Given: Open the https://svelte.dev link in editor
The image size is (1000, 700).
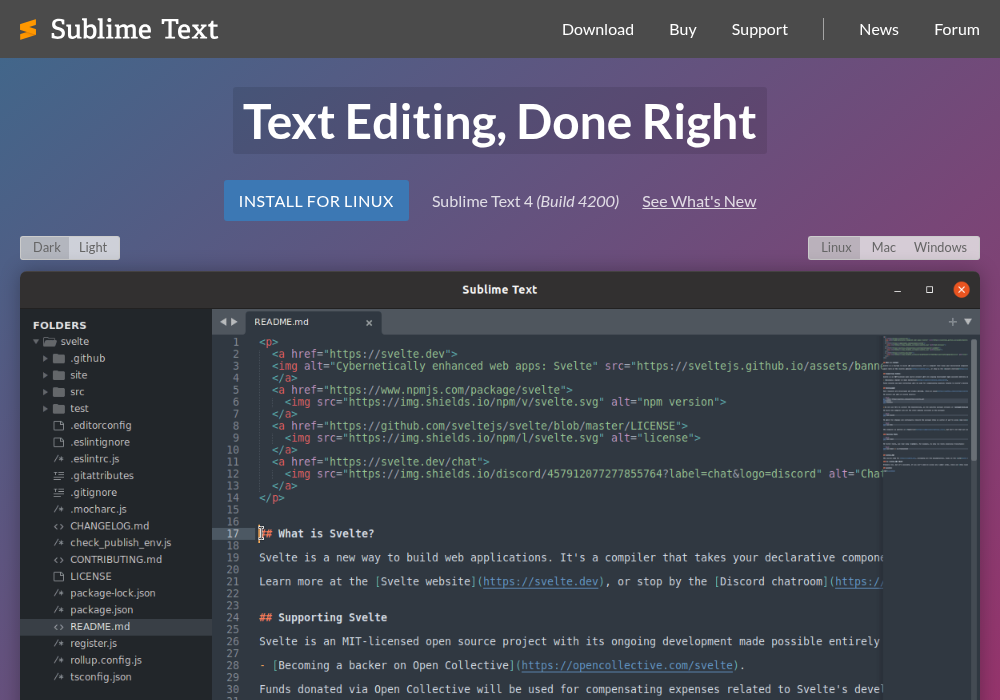Looking at the screenshot, I should [541, 581].
